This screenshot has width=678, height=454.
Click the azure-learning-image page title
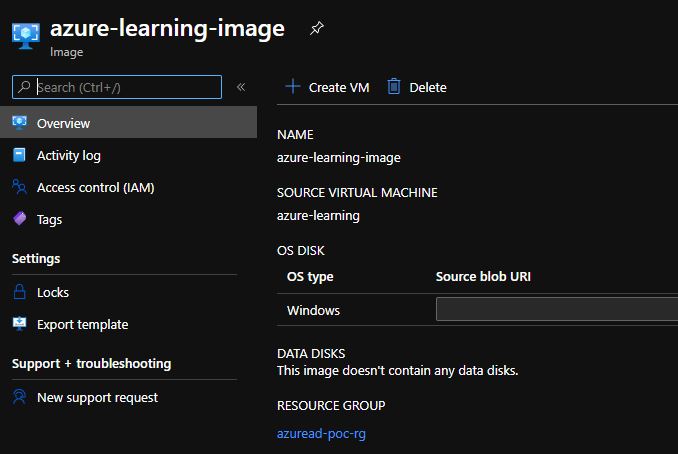(x=167, y=29)
